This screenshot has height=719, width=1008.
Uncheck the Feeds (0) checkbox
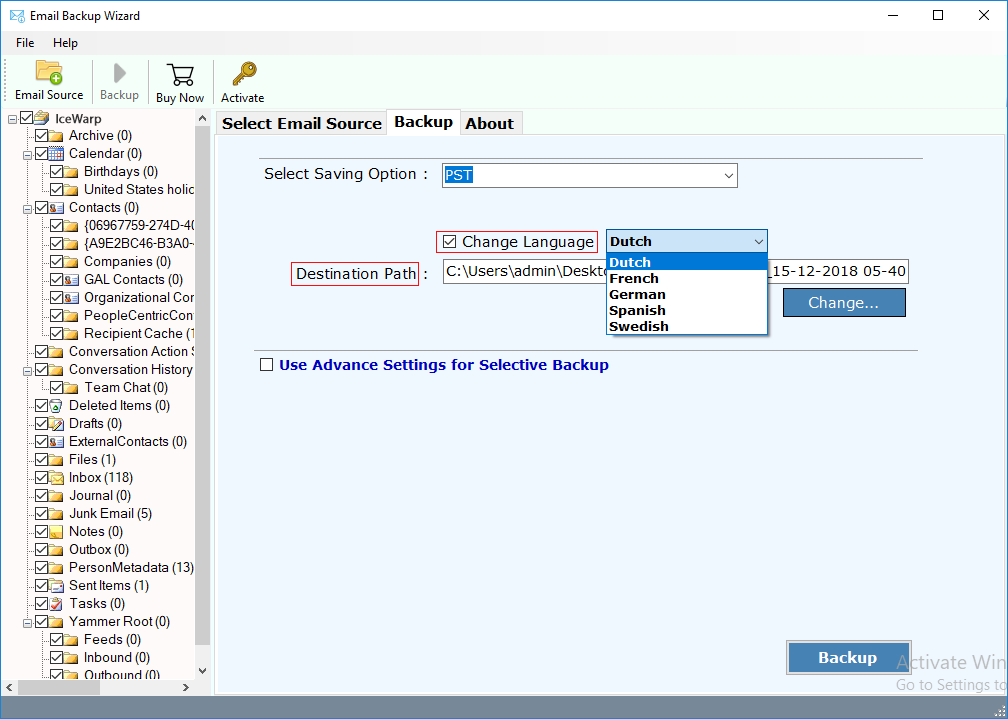pyautogui.click(x=57, y=640)
